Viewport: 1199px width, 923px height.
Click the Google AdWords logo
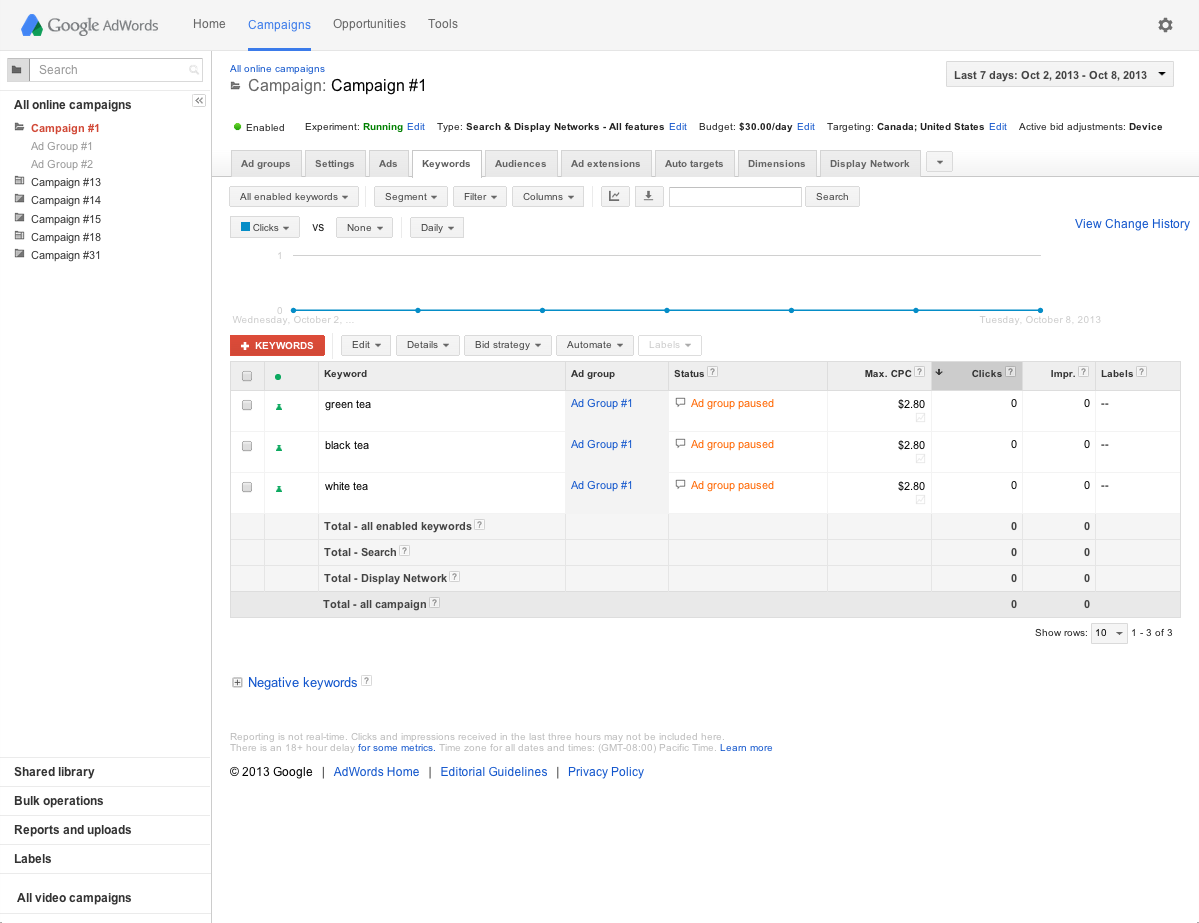click(x=88, y=25)
